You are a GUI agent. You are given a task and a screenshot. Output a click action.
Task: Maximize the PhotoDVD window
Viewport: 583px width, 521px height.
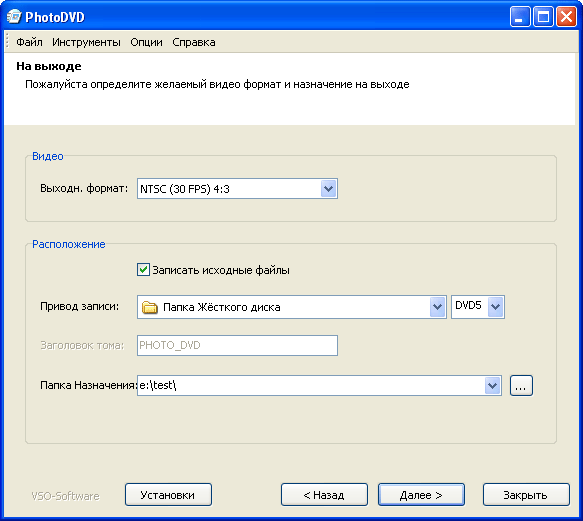543,17
